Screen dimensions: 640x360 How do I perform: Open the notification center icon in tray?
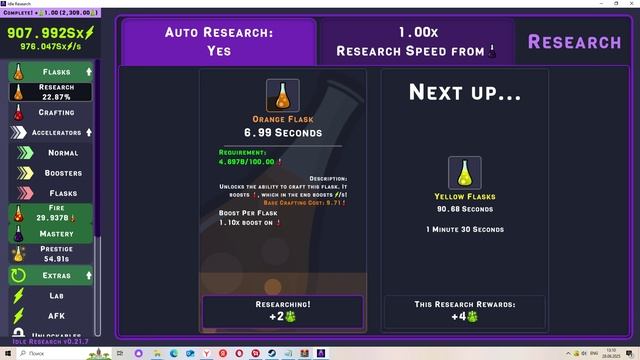629,353
